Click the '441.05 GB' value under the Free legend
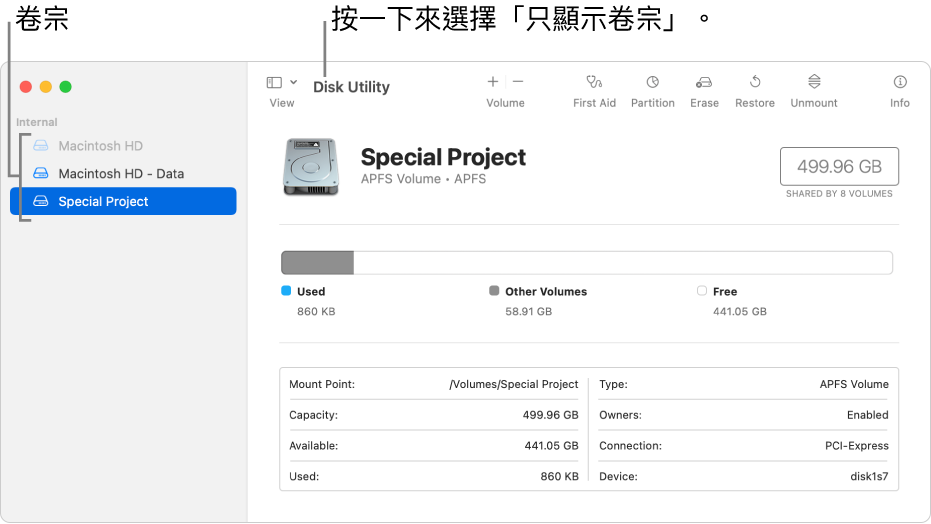Viewport: 931px width, 524px height. tap(739, 312)
